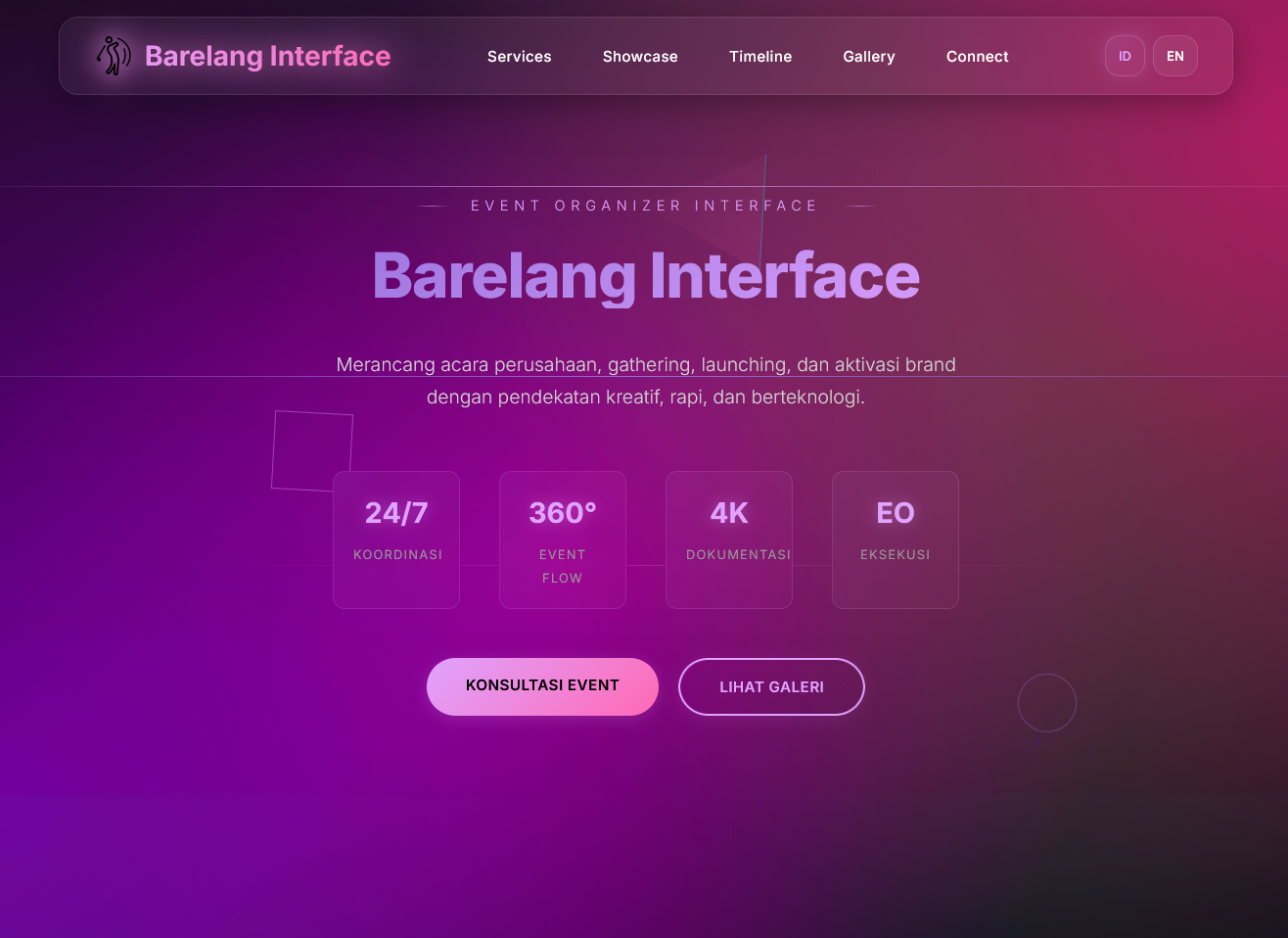1288x938 pixels.
Task: Go to Services nav item
Action: click(520, 57)
